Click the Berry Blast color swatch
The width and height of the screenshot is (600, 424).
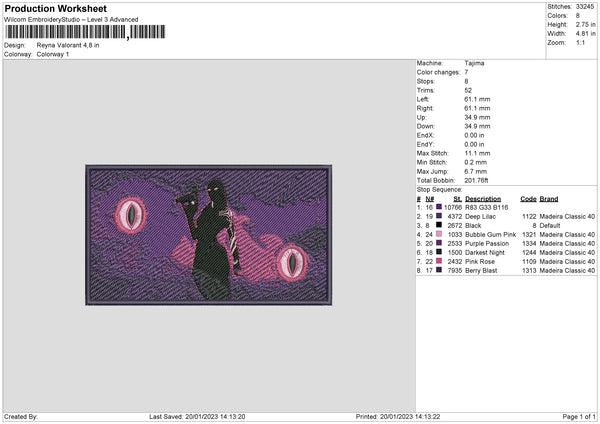(439, 270)
